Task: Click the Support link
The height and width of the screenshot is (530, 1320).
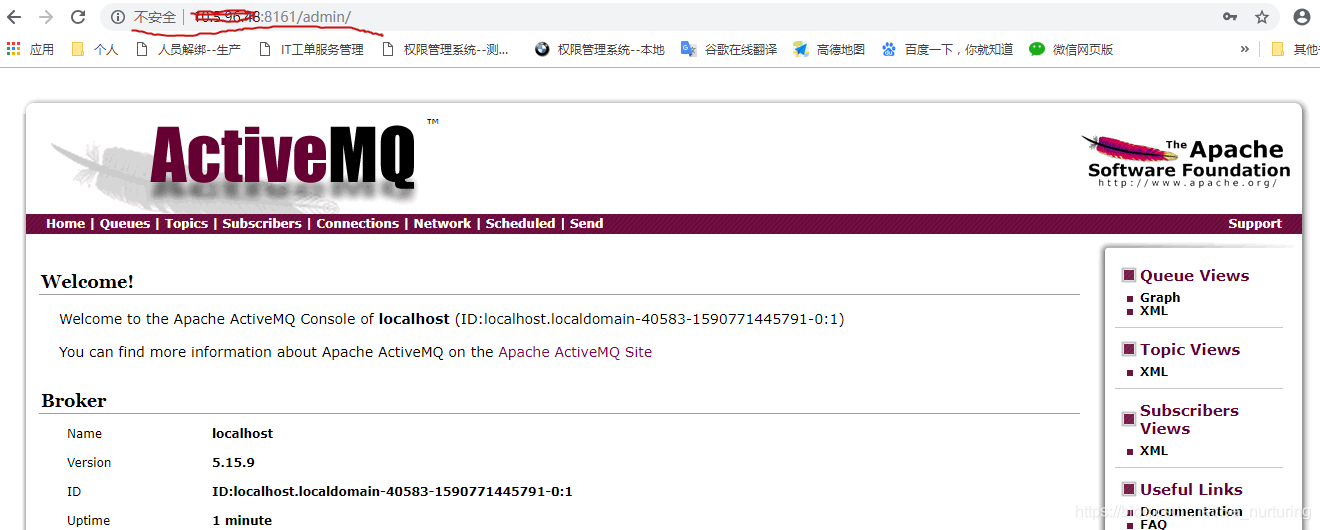Action: point(1255,224)
